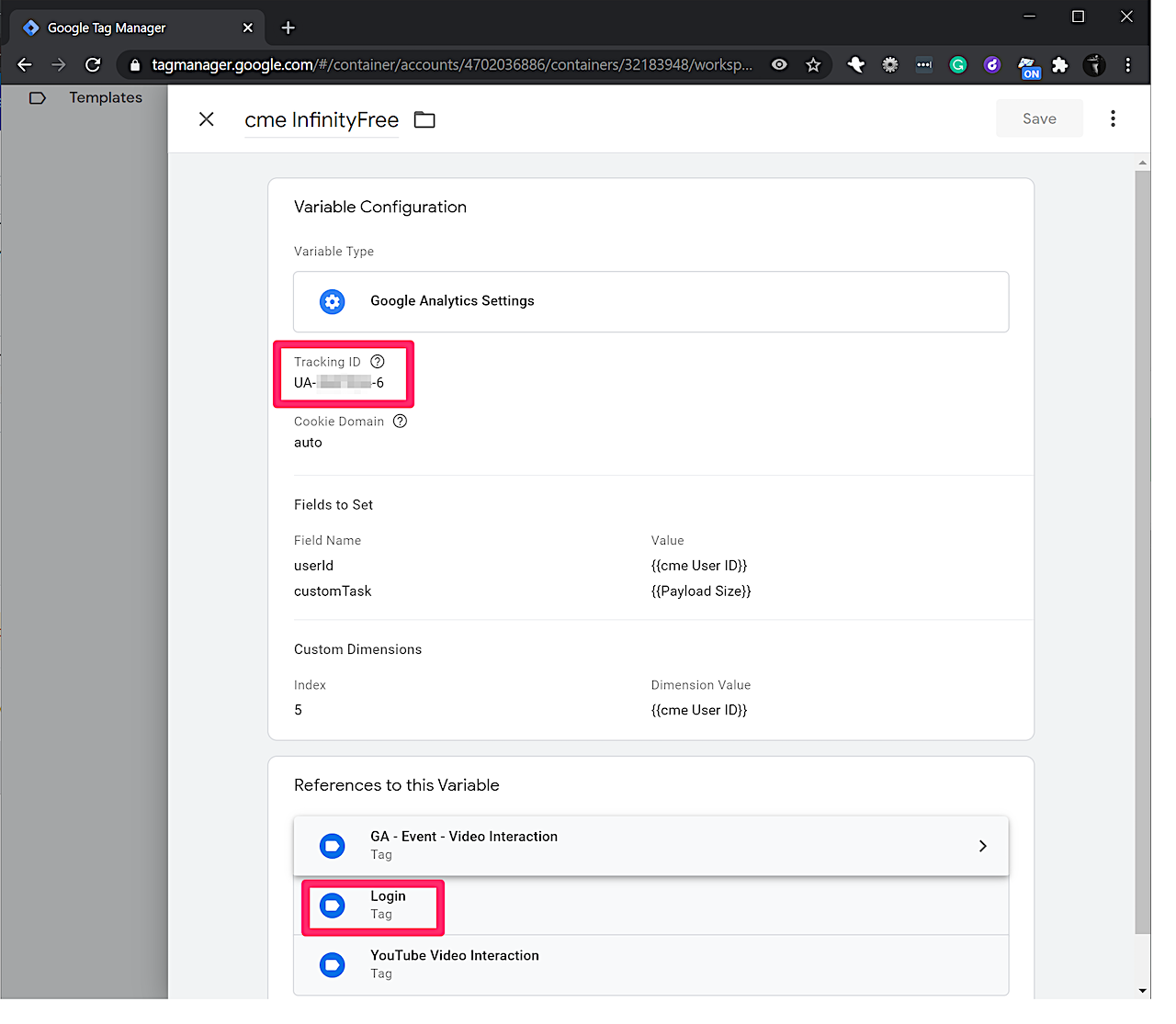Screen dimensions: 1176x1024
Task: Open the Chrome three-dot menu
Action: tap(1128, 64)
